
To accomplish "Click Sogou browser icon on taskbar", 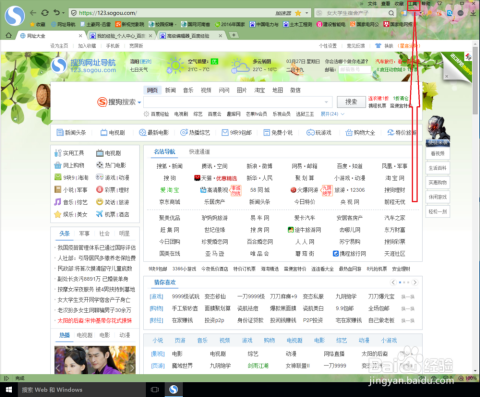I will (x=173, y=389).
